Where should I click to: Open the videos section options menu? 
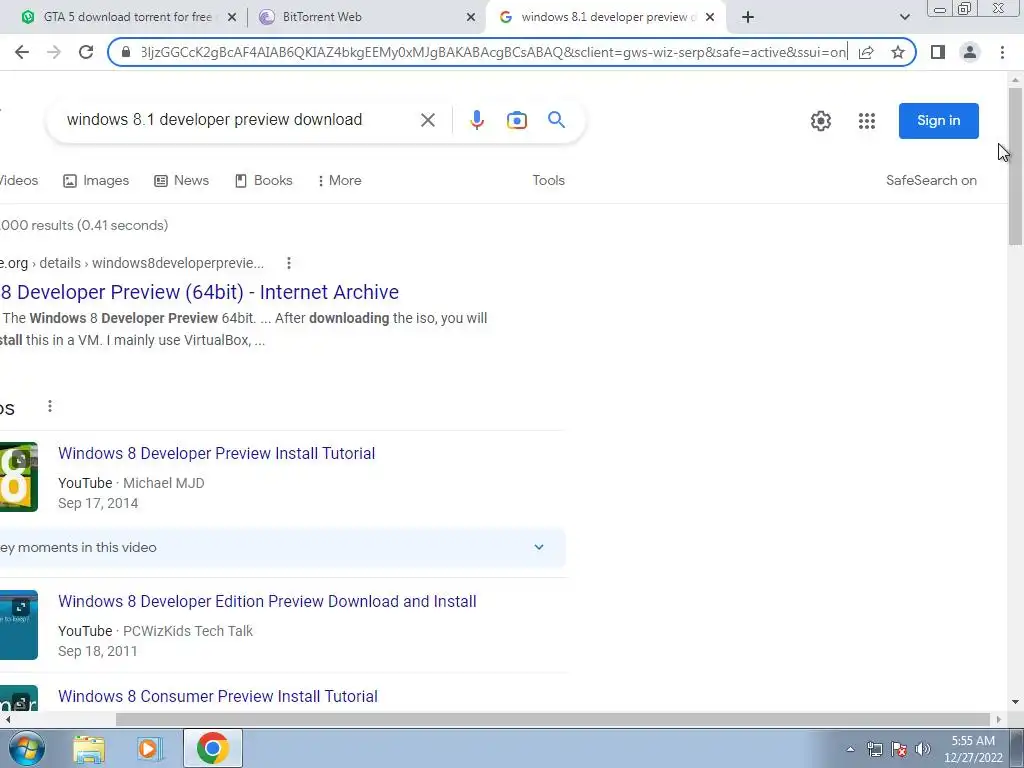coord(50,407)
